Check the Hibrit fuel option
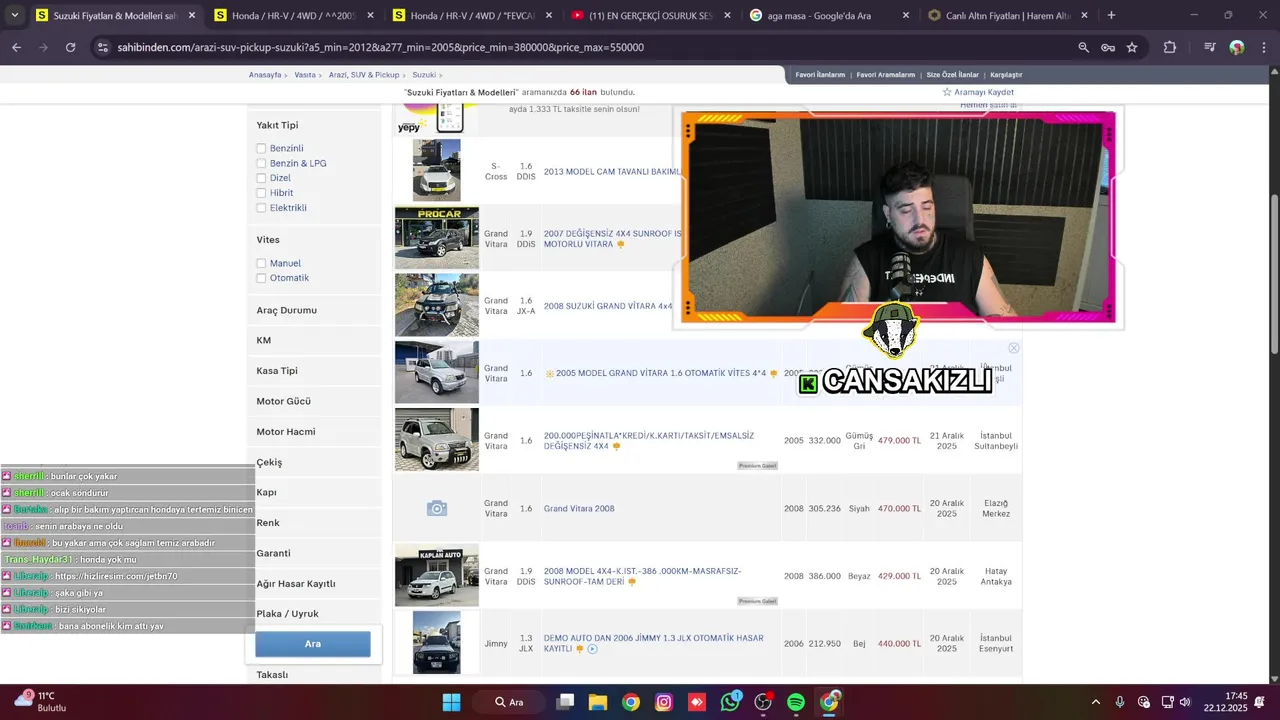 pos(261,193)
